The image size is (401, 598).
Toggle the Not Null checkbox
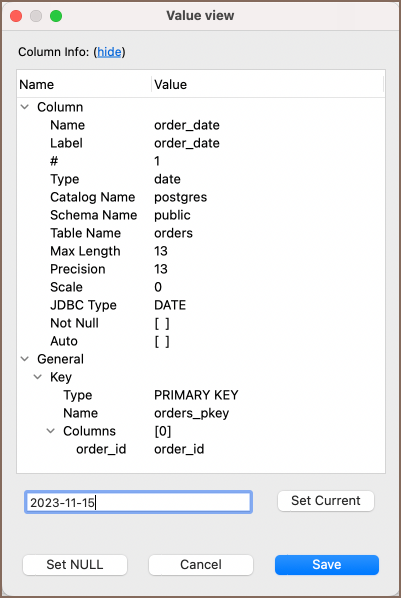(162, 323)
